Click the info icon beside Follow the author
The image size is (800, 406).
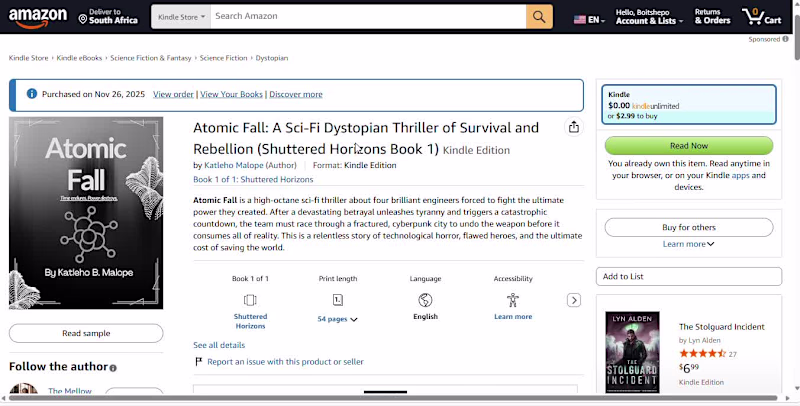pyautogui.click(x=113, y=368)
